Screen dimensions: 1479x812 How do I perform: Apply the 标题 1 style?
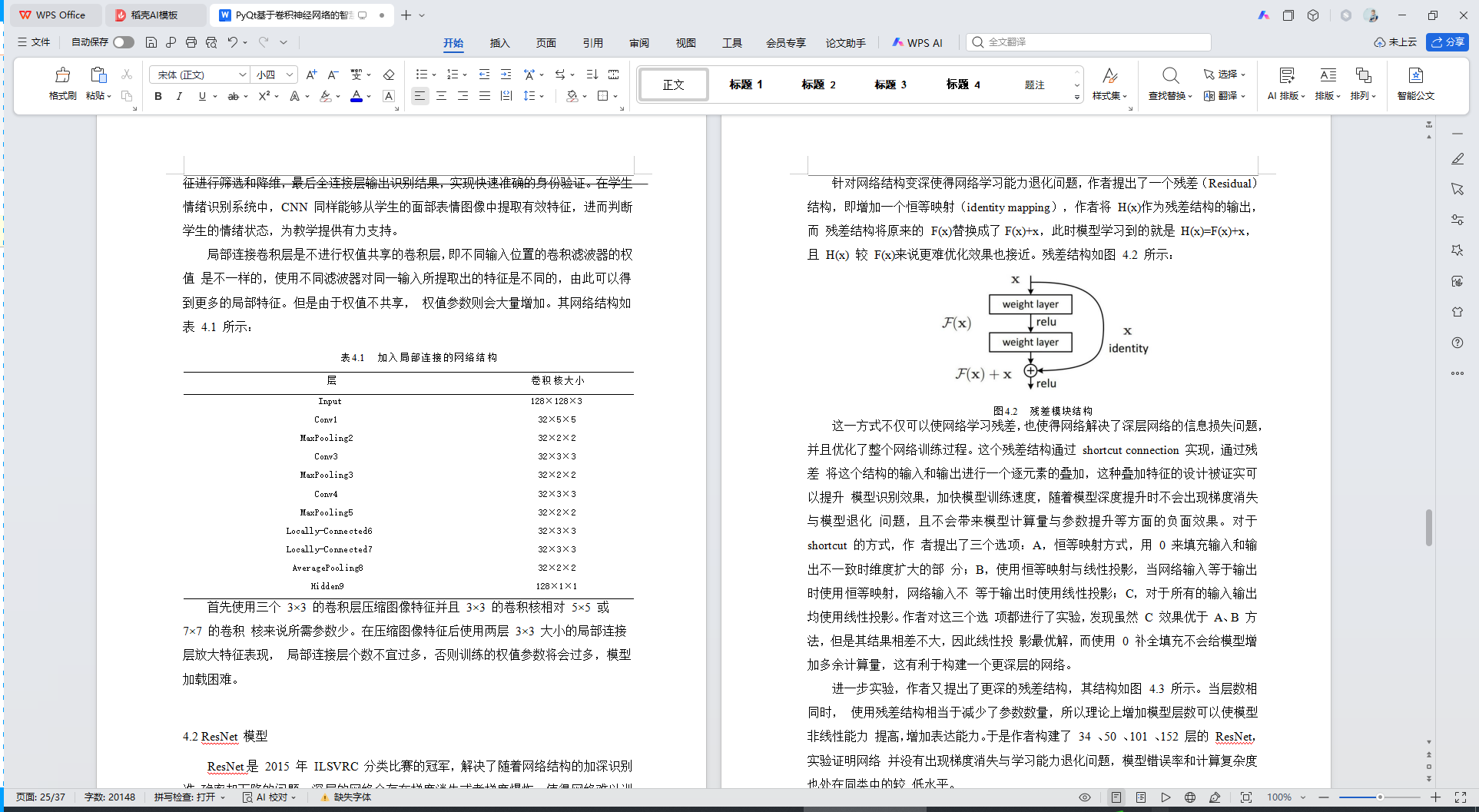[746, 85]
